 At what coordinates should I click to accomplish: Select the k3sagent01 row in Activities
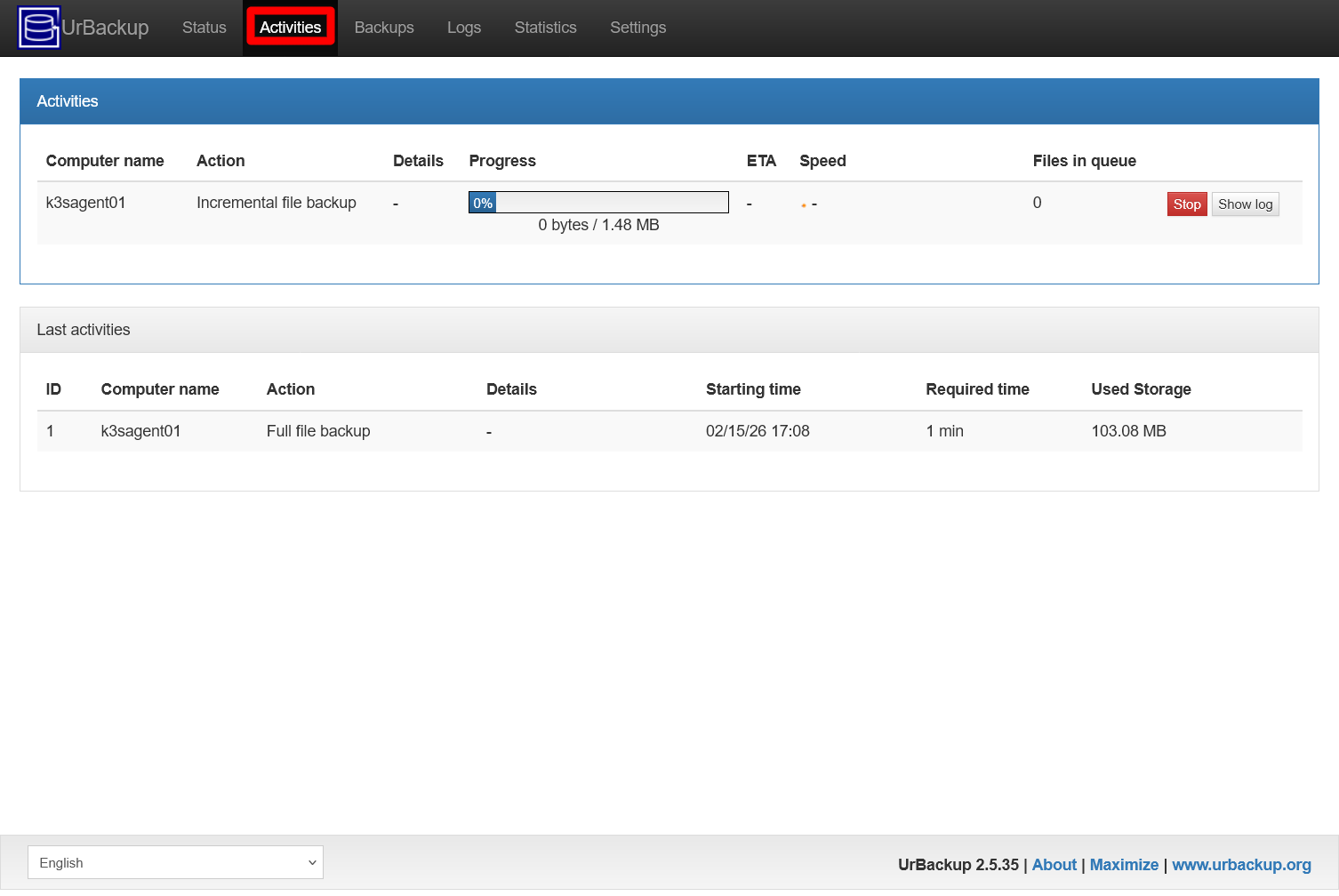point(85,203)
